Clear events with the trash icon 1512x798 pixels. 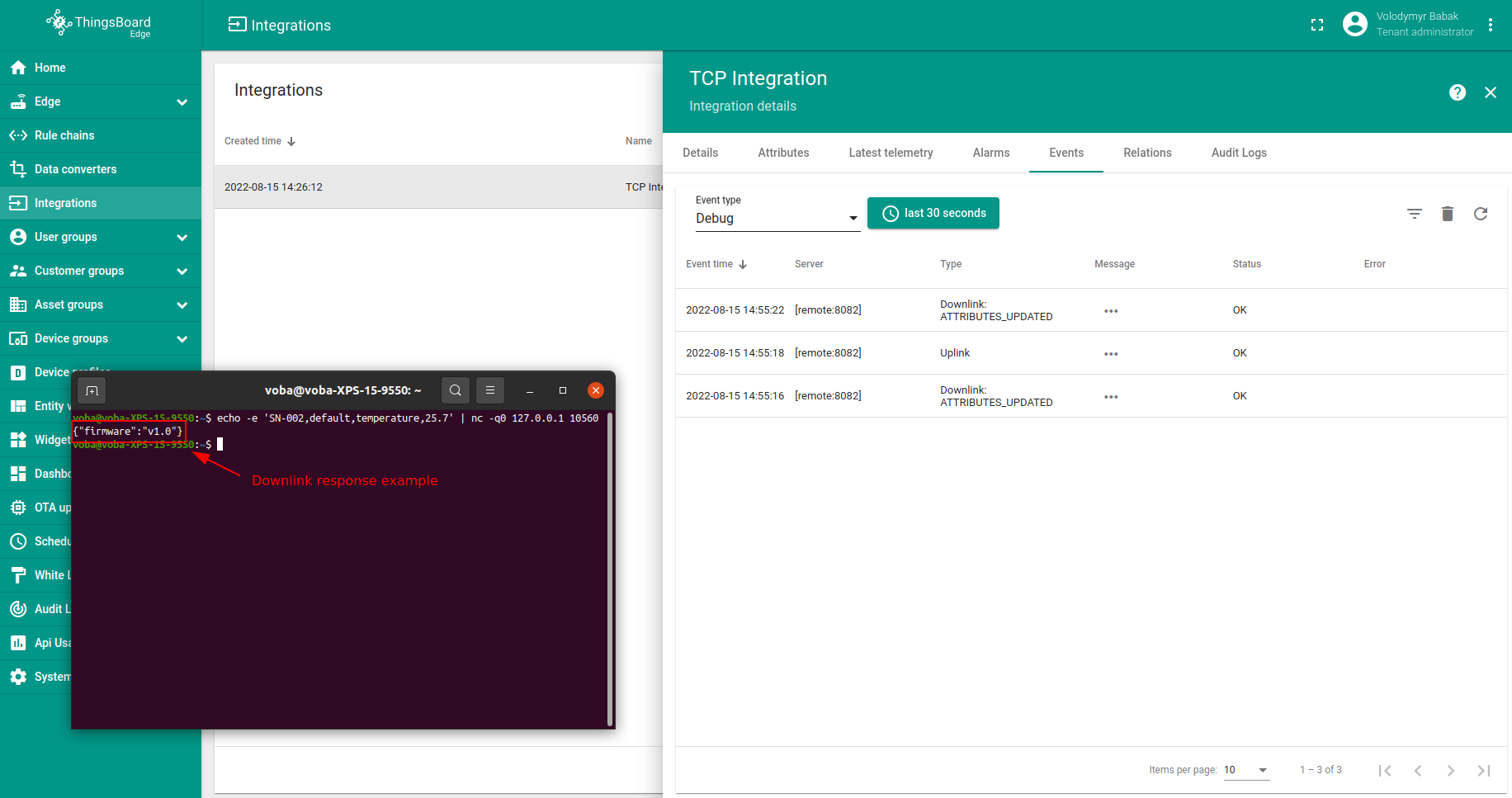1448,214
